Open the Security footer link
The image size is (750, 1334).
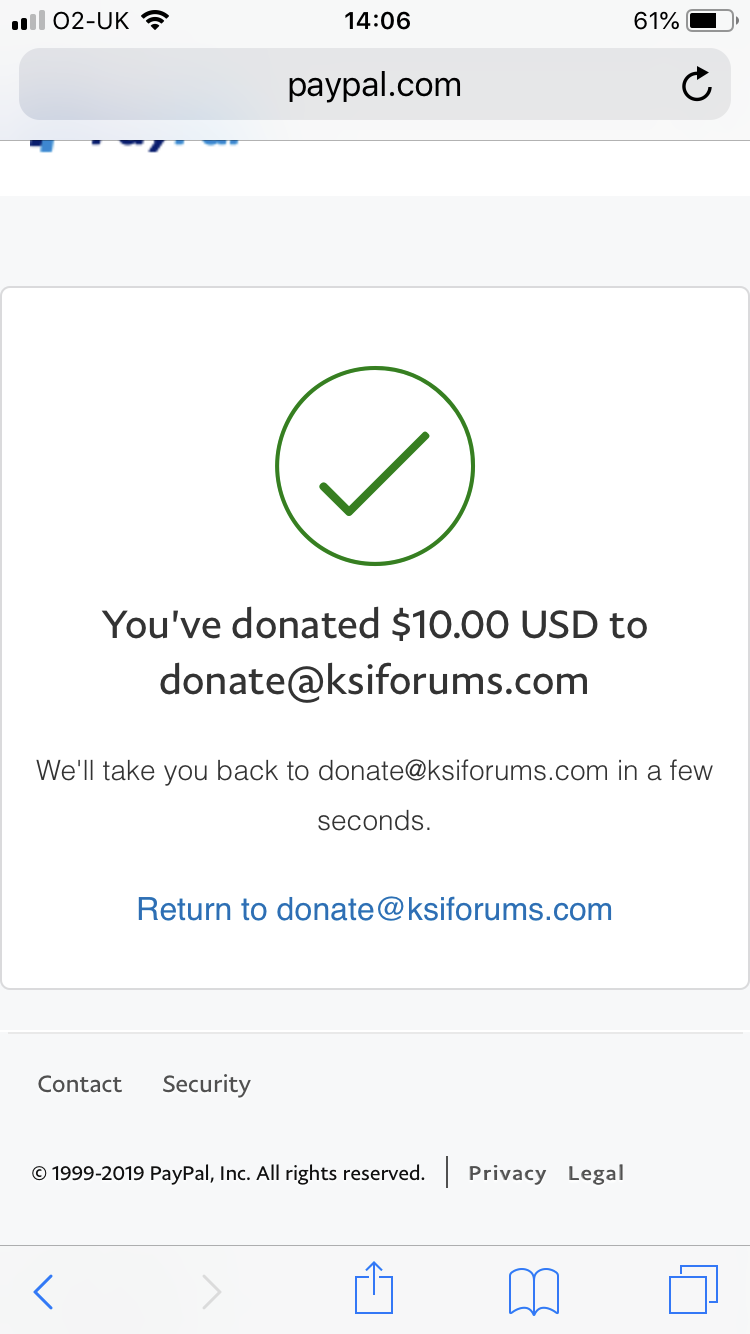click(x=207, y=1084)
